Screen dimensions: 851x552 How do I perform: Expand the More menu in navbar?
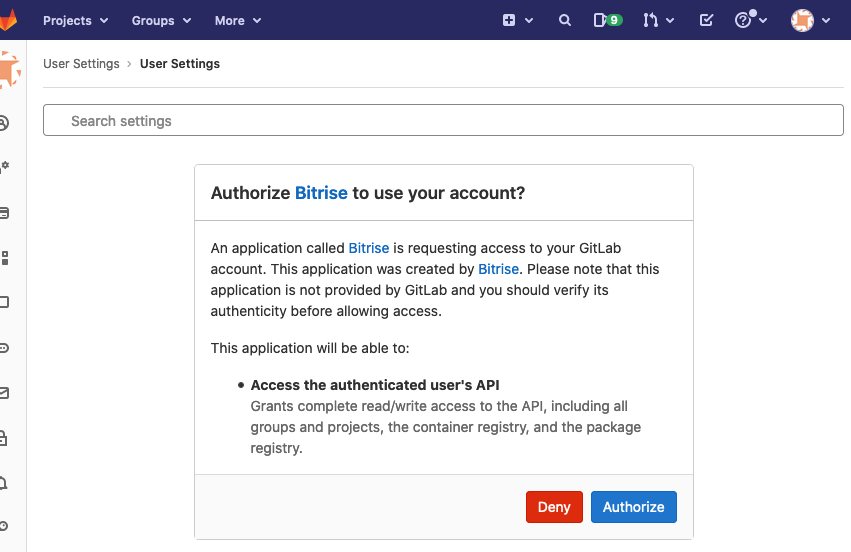238,21
